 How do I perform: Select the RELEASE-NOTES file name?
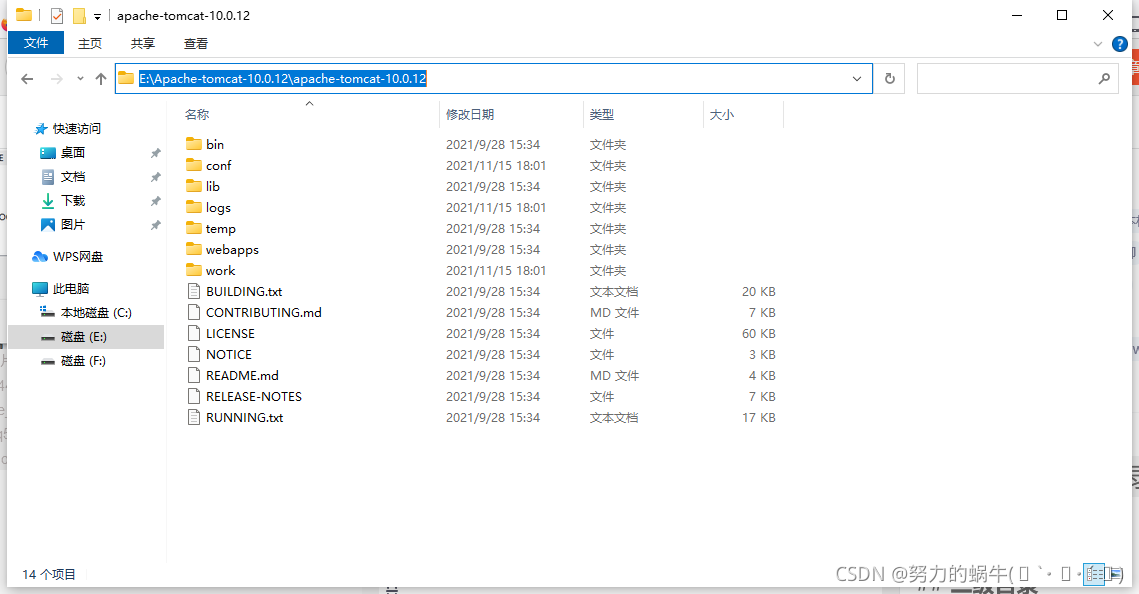pyautogui.click(x=254, y=396)
